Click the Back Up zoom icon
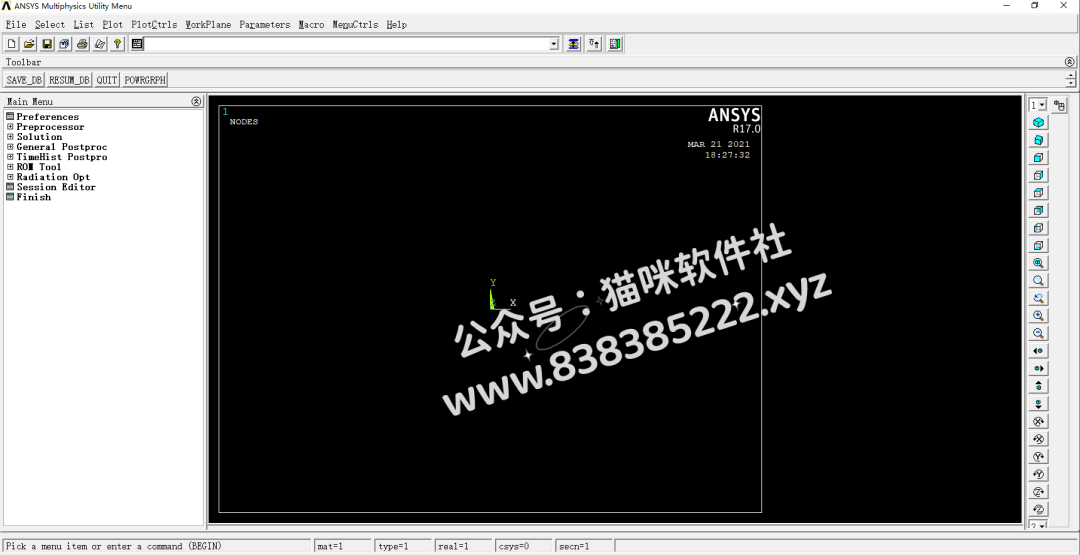The width and height of the screenshot is (1080, 555). coord(1039,298)
